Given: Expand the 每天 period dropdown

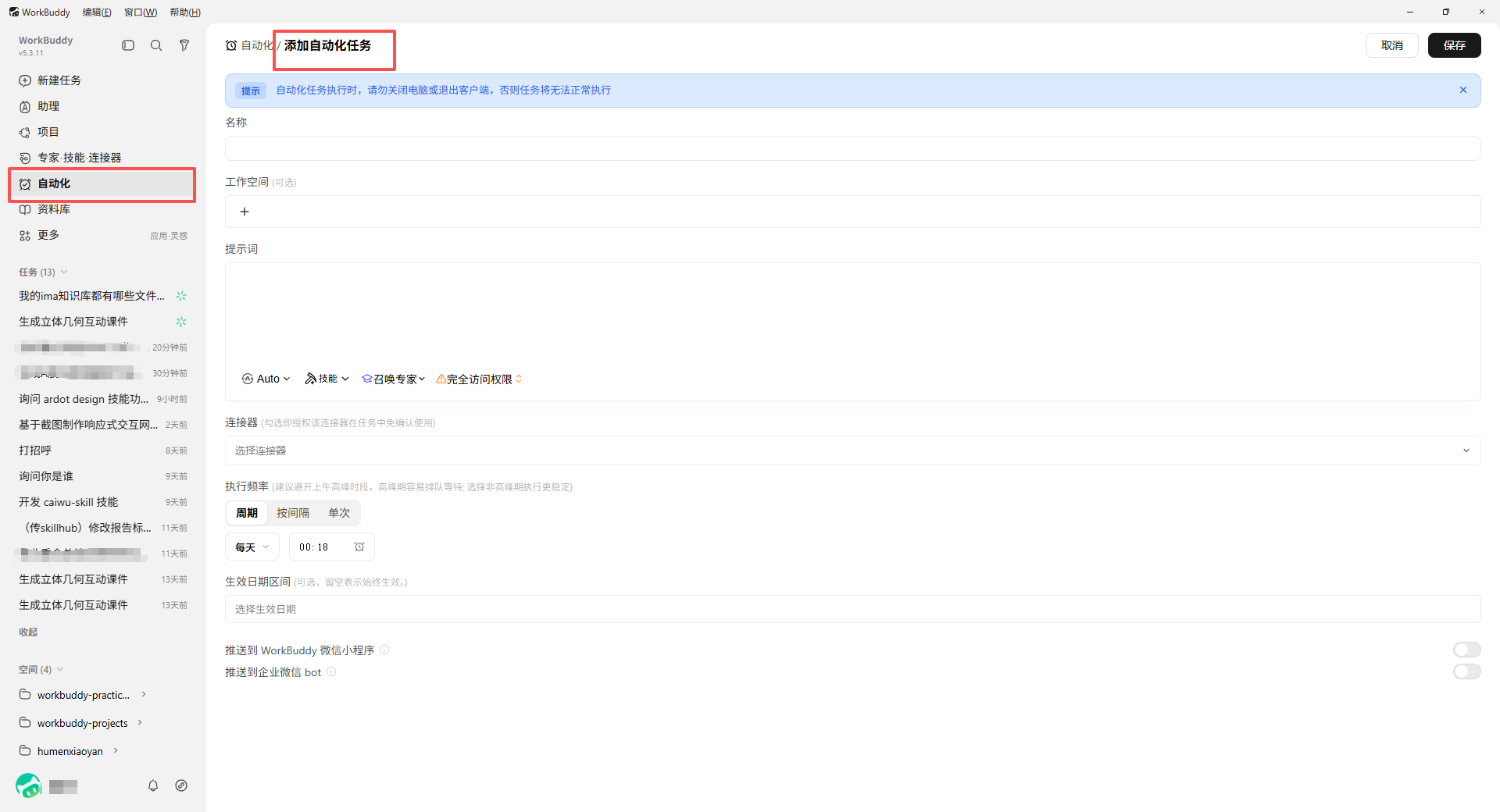Looking at the screenshot, I should (252, 547).
